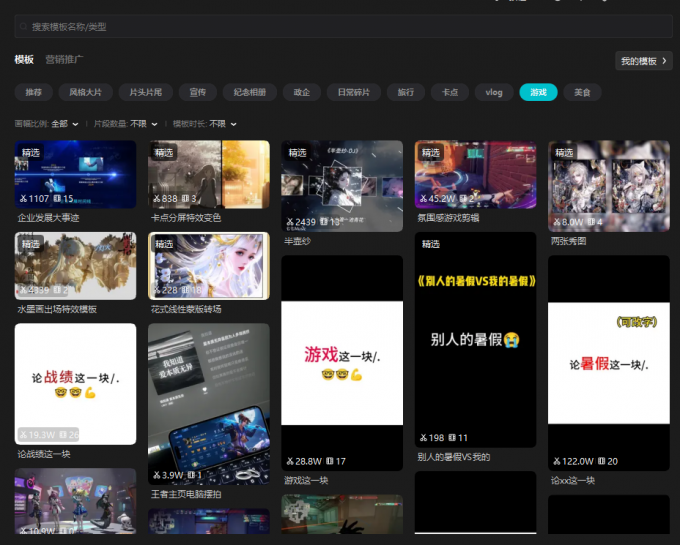
Task: Click the 两张秀图 title text
Action: pyautogui.click(x=568, y=241)
